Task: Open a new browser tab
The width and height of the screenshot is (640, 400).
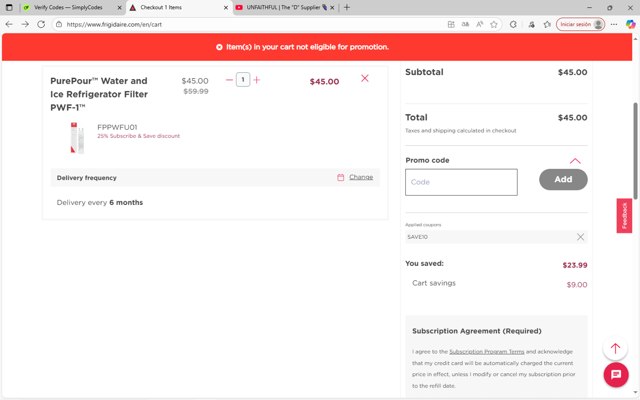Action: click(x=347, y=7)
